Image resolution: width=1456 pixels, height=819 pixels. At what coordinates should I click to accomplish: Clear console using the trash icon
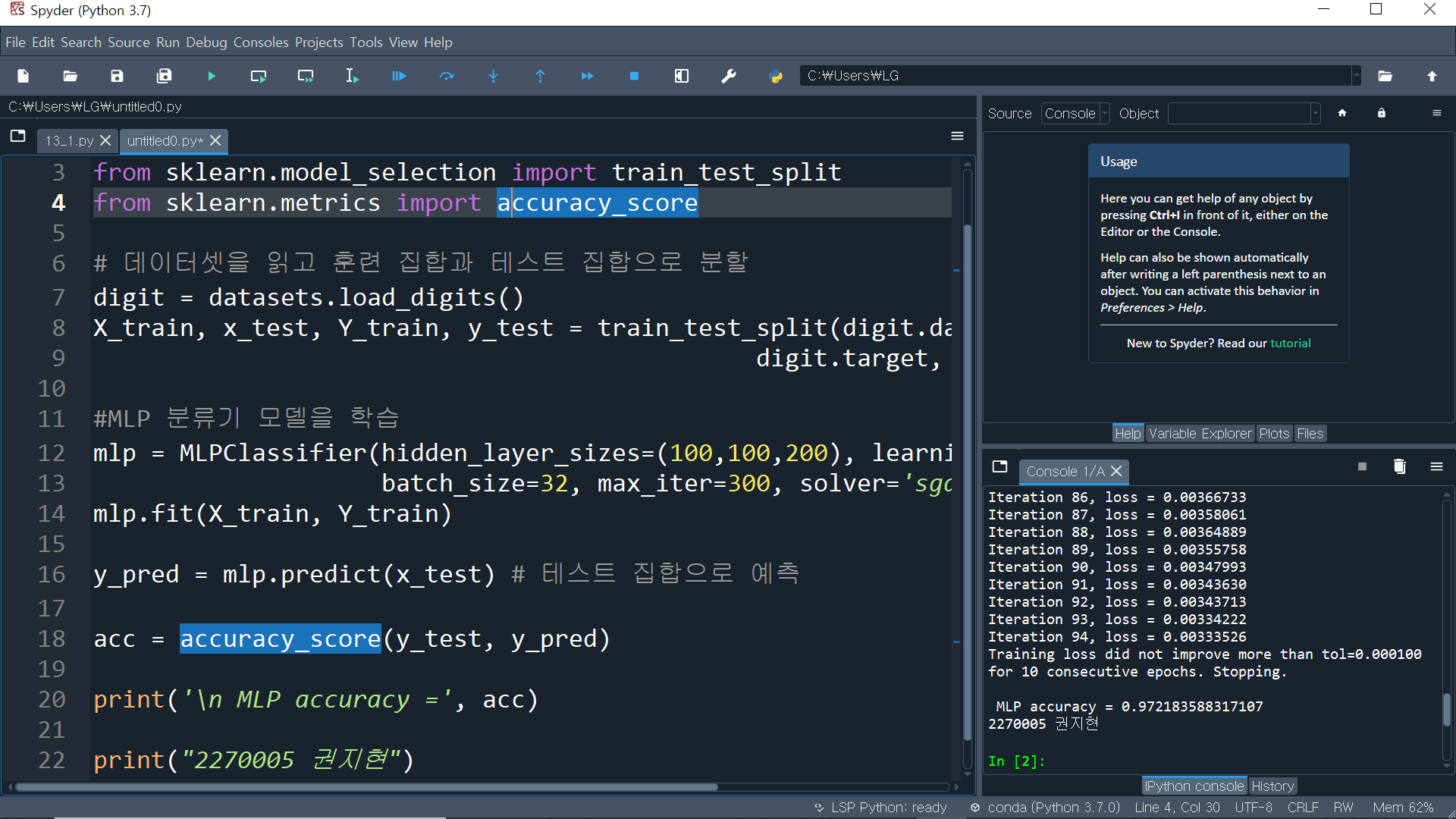click(1399, 466)
